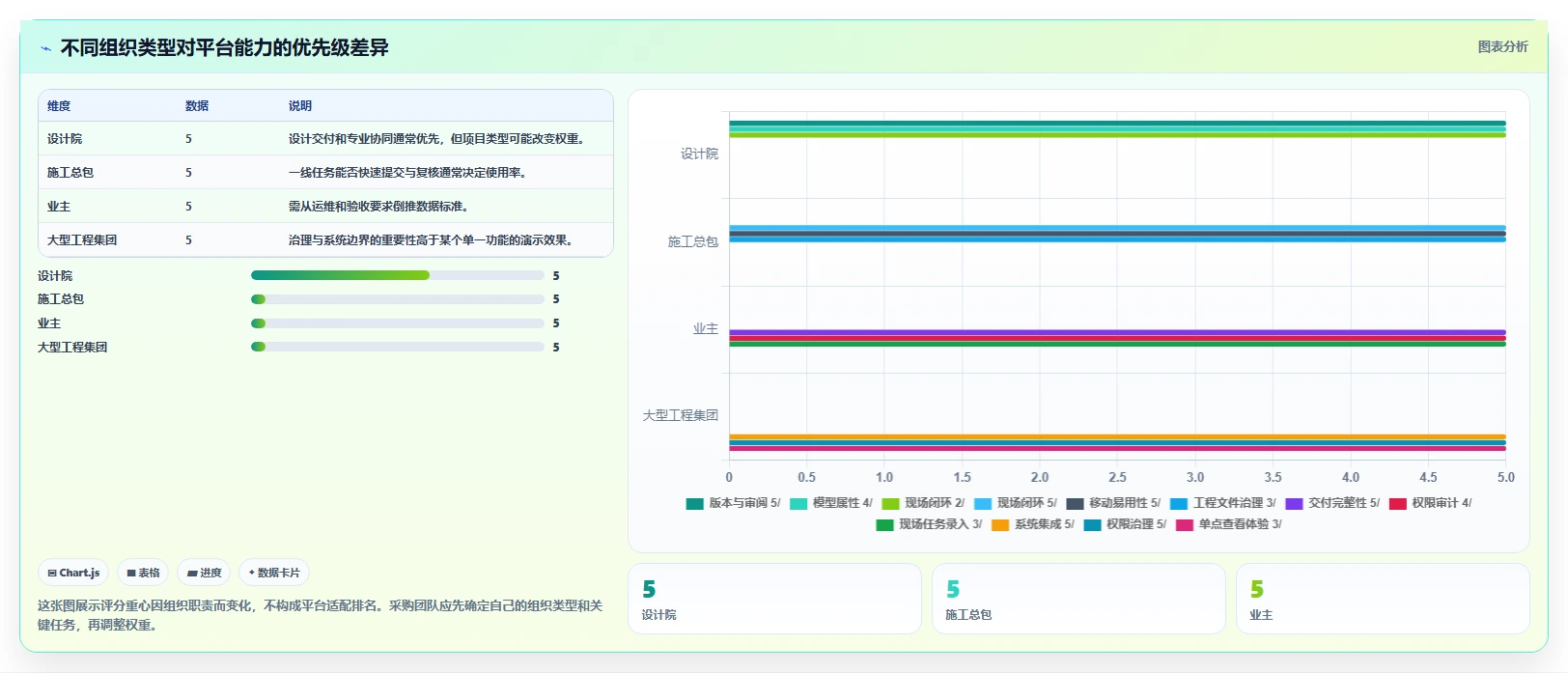Open the 业主 data card

coord(1383,599)
